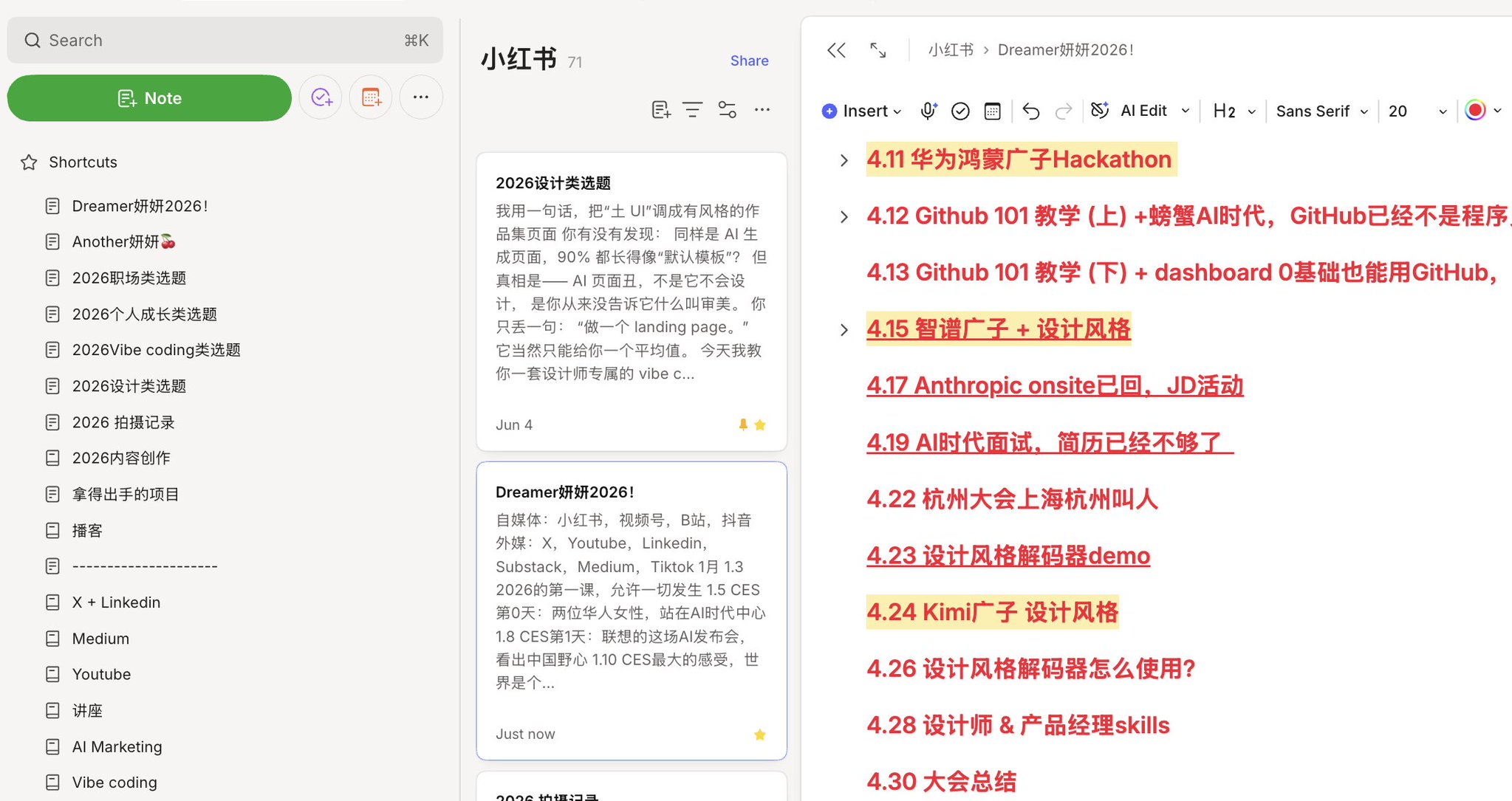
Task: Click the 4.28 设计师 & 产品经理skills heading
Action: (1019, 725)
